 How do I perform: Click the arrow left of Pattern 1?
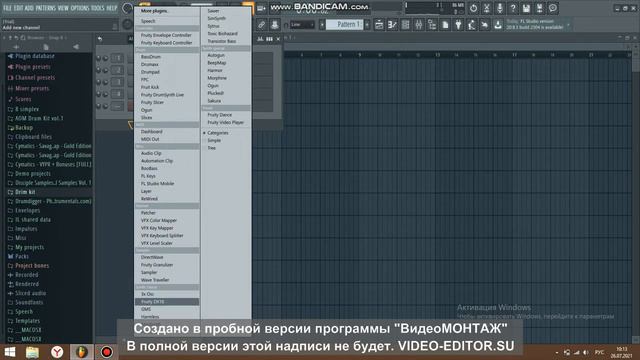pyautogui.click(x=322, y=24)
